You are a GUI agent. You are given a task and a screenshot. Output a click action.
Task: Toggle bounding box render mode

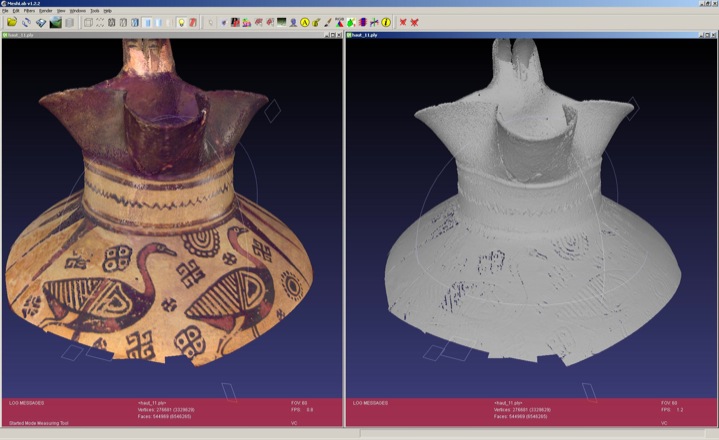tap(88, 22)
